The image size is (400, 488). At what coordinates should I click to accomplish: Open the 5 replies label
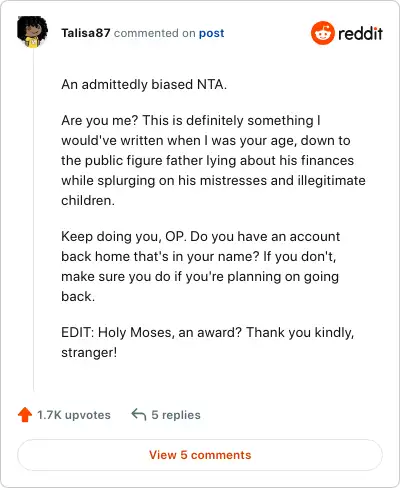[176, 415]
